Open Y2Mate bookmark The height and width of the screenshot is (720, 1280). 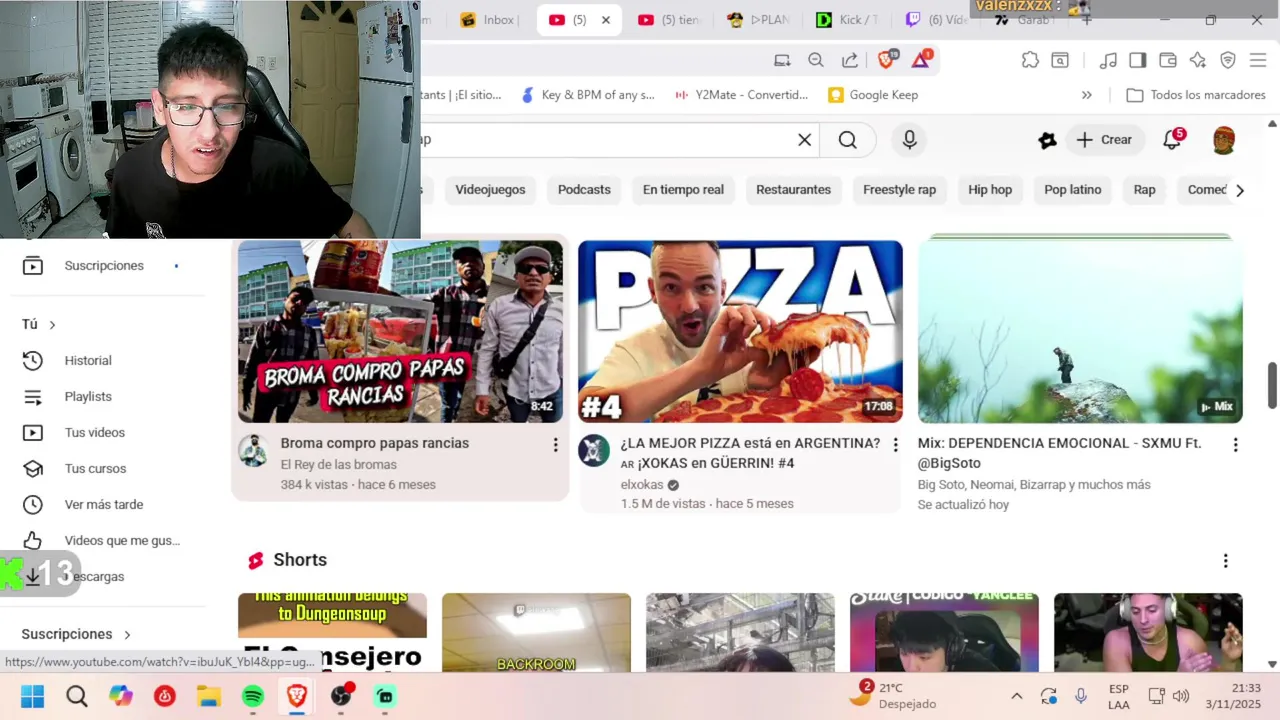(x=741, y=95)
